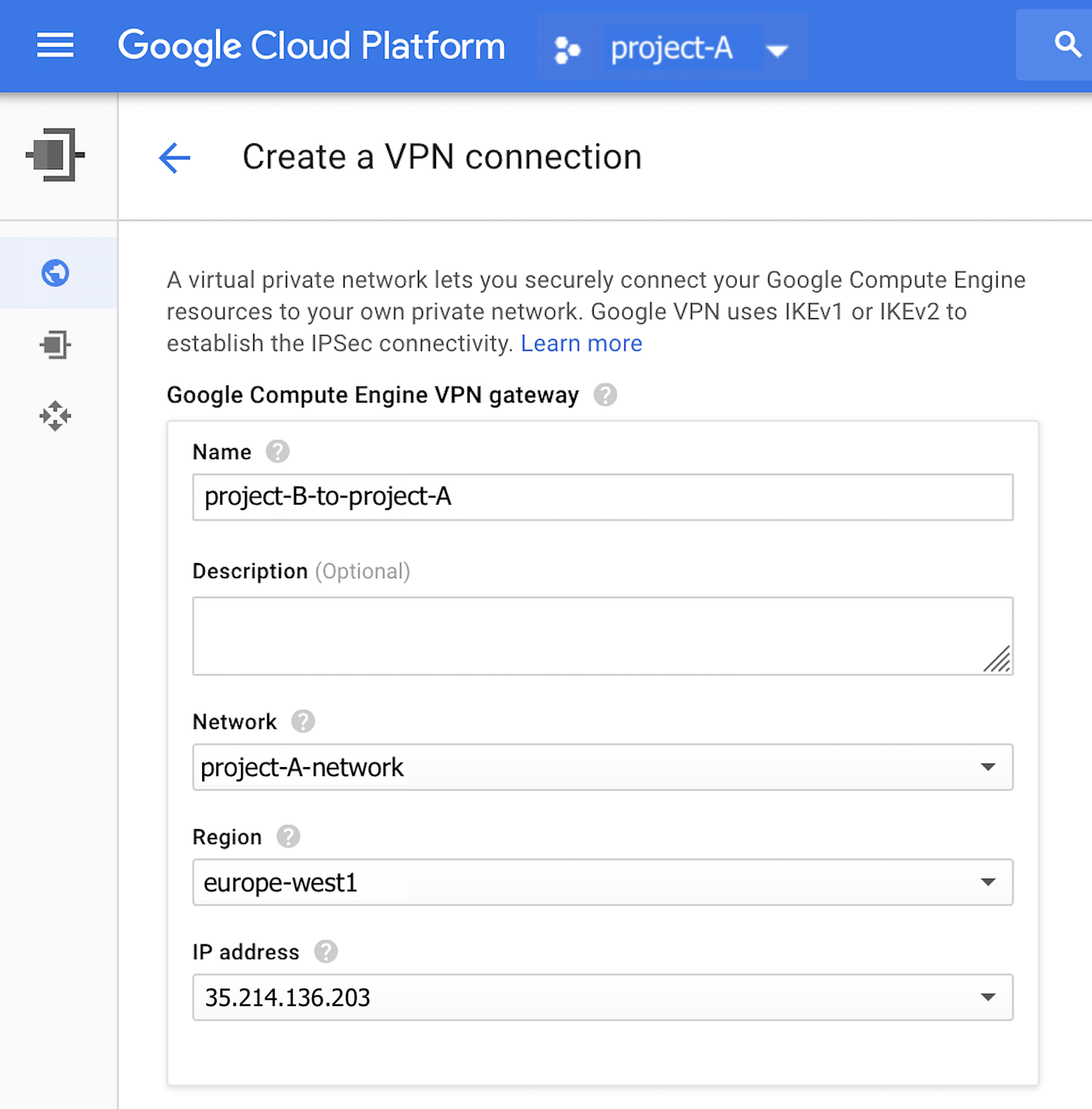This screenshot has height=1109, width=1092.
Task: Click the search magnifier icon
Action: pyautogui.click(x=1067, y=45)
